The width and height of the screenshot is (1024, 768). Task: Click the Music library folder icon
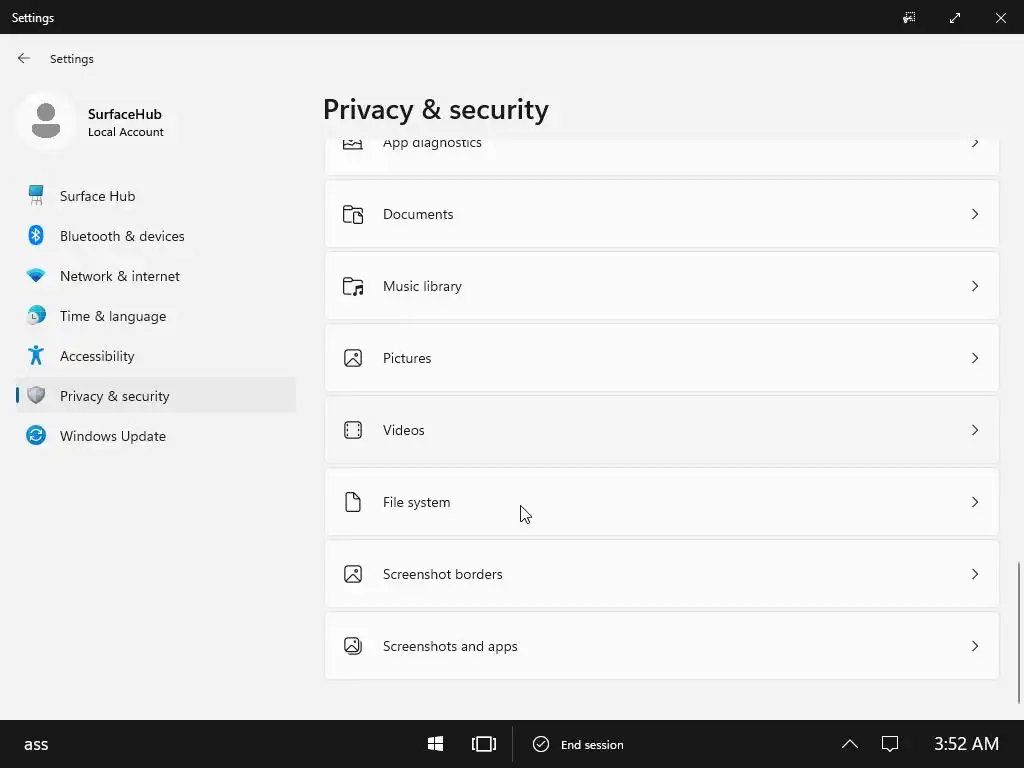point(353,286)
